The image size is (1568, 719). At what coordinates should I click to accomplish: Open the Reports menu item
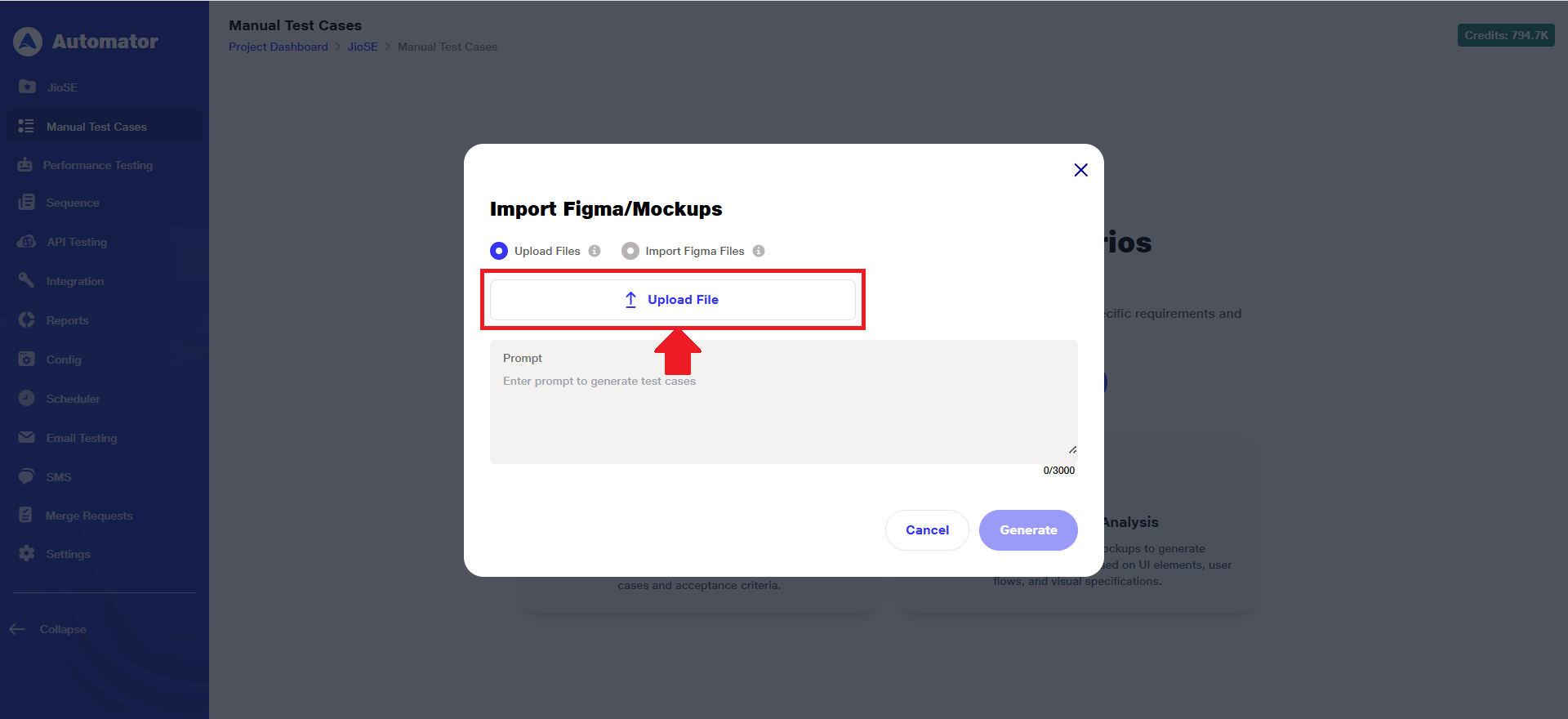(67, 320)
